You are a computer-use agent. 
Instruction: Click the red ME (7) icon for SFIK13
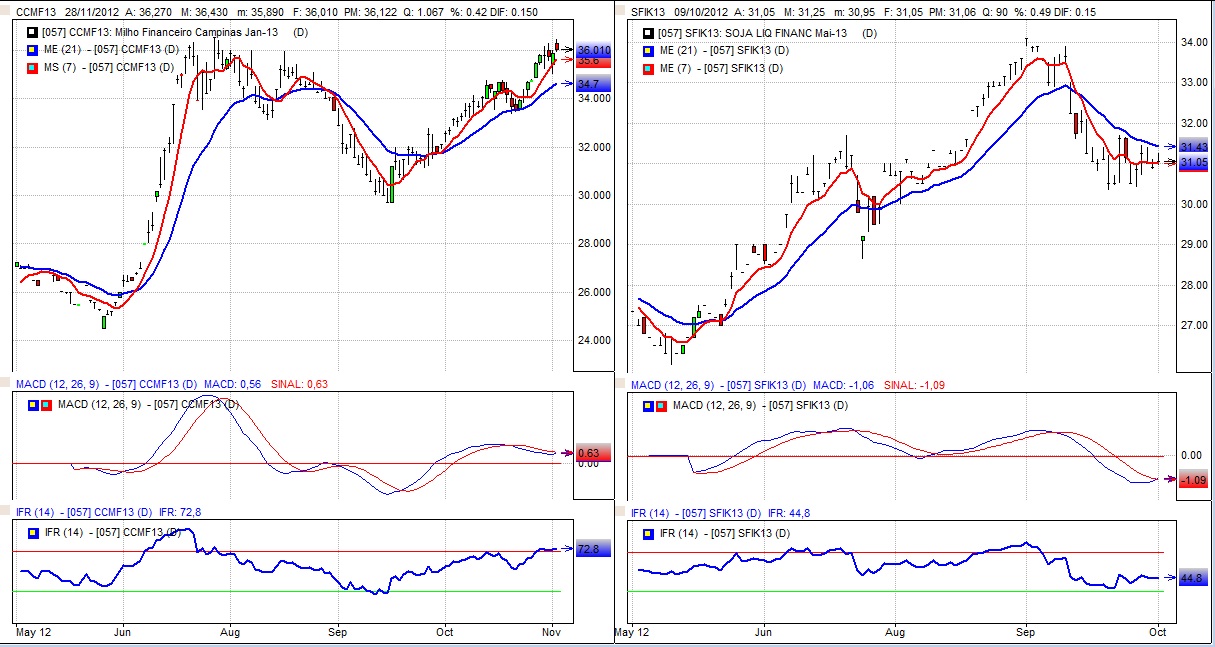click(x=649, y=68)
